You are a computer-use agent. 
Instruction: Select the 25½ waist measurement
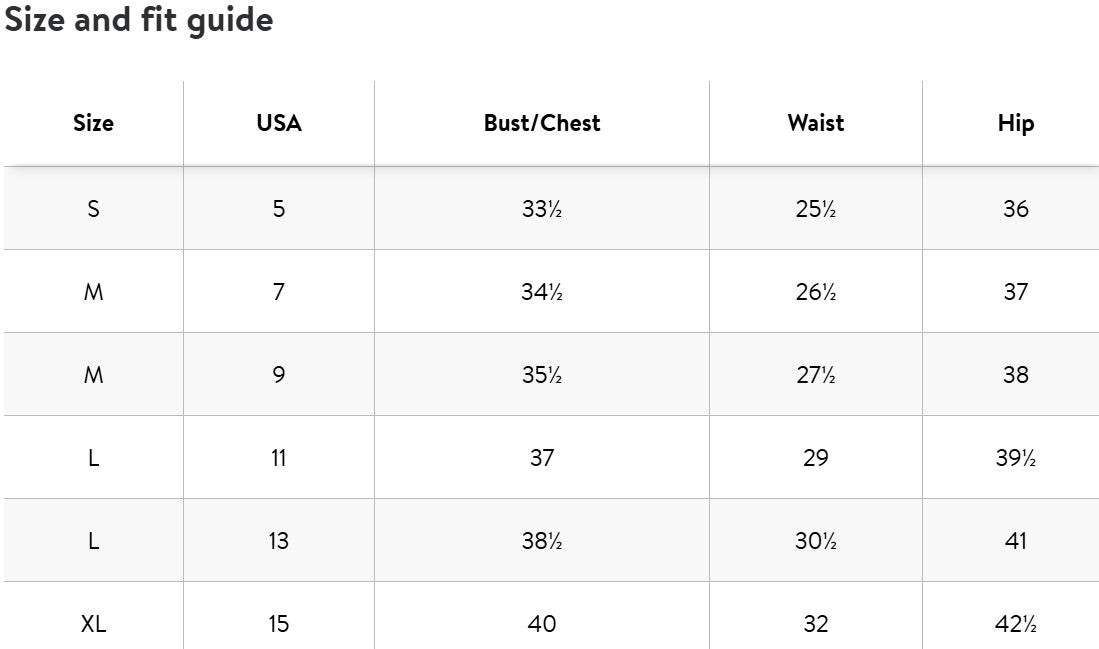(x=815, y=209)
